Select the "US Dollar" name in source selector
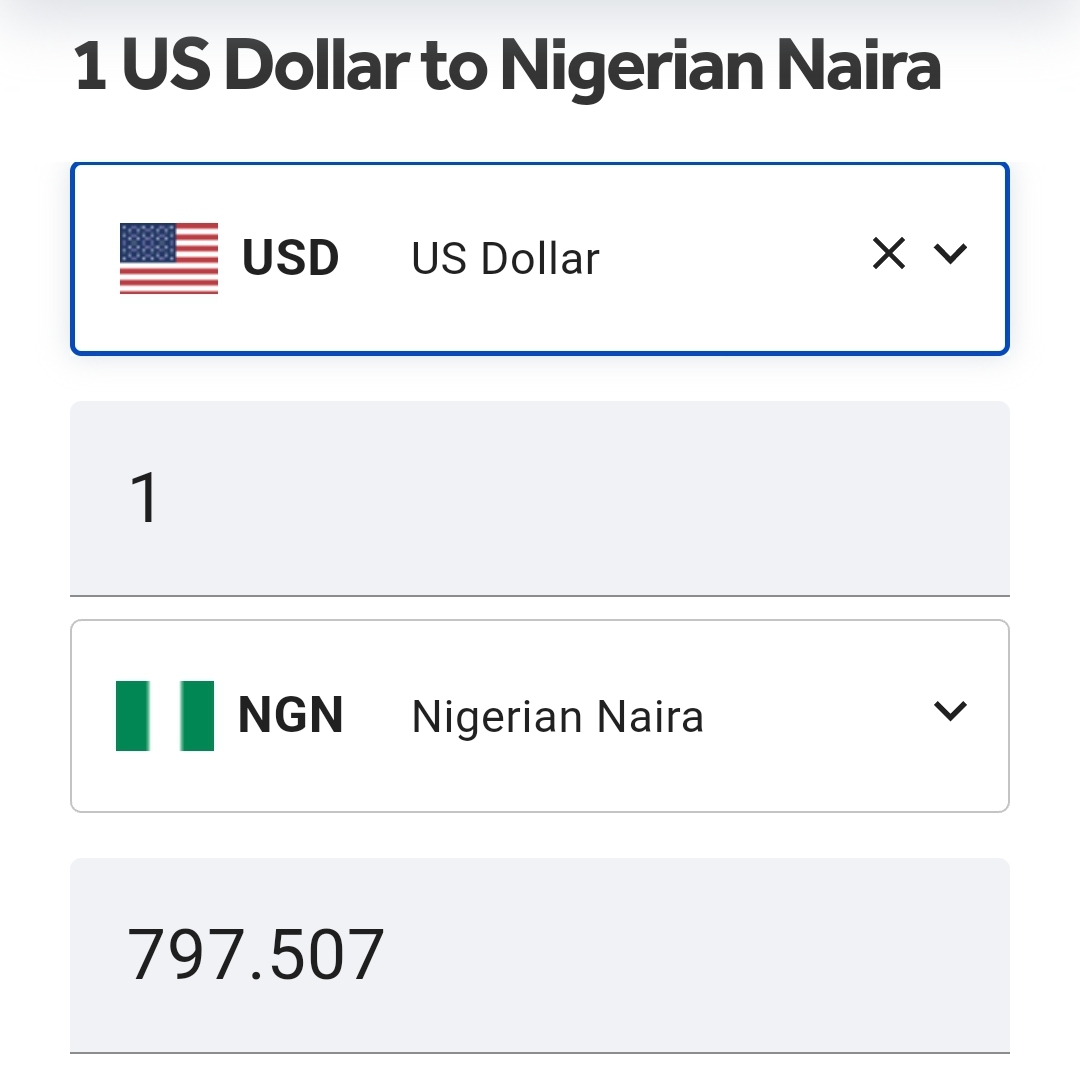This screenshot has width=1080, height=1066. pos(505,259)
